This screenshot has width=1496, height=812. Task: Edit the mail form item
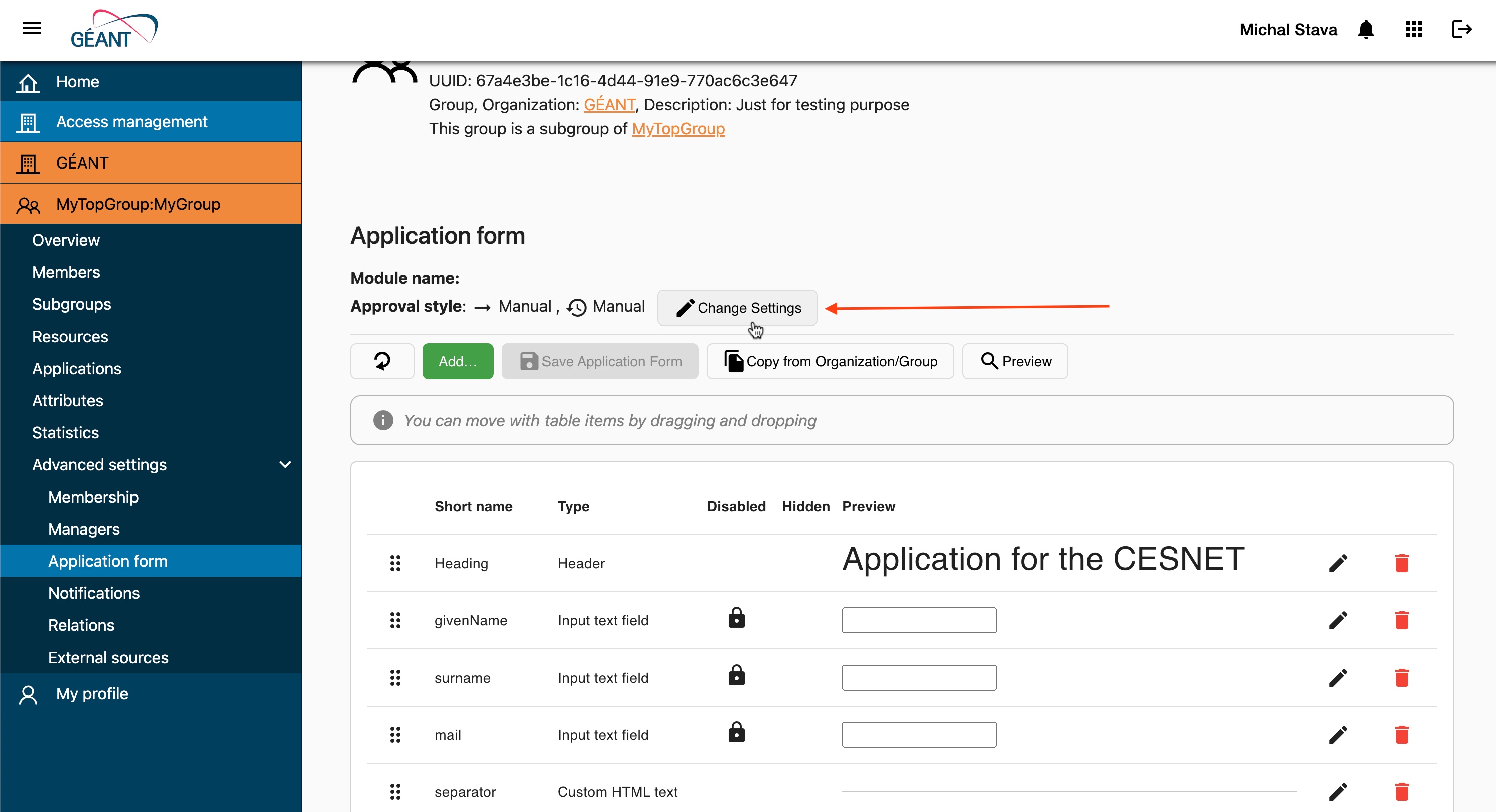pos(1338,735)
